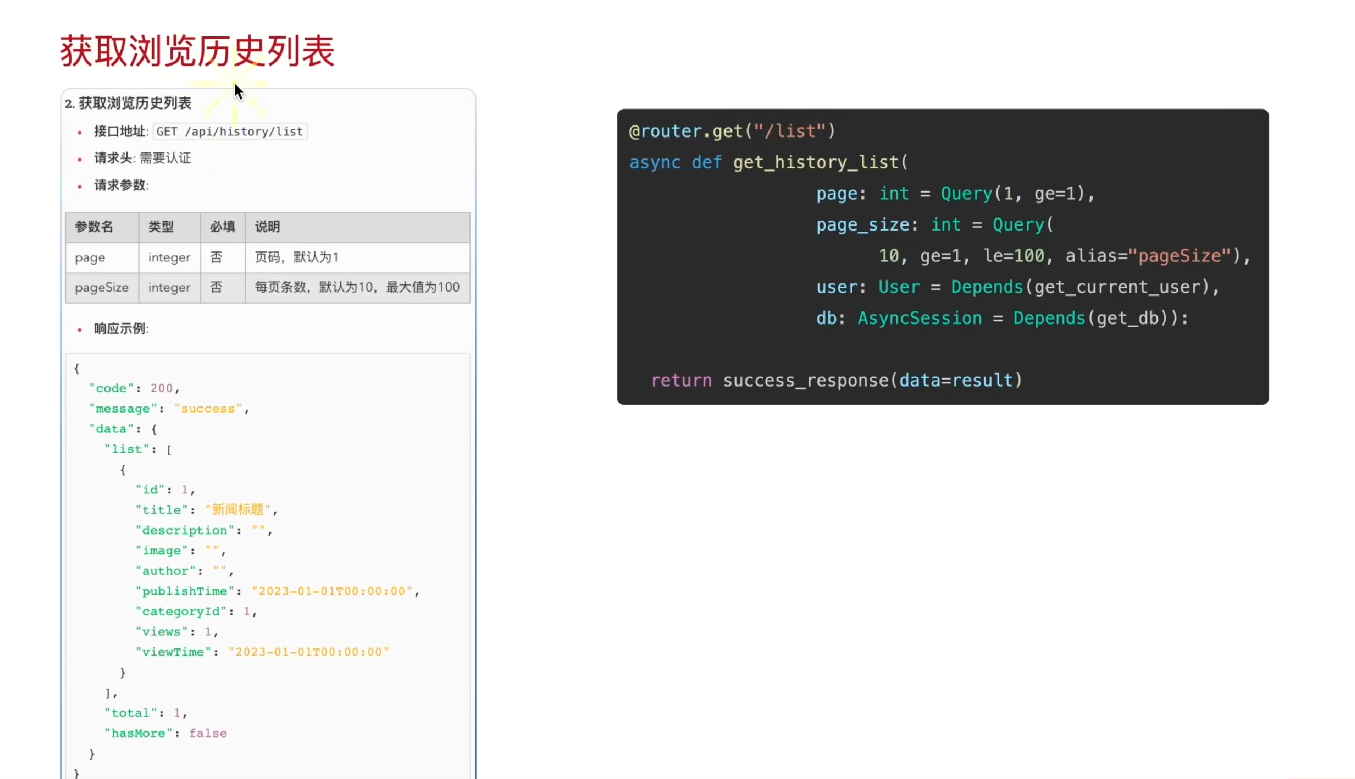Click the "description" JSON line
1355x779 pixels.
pyautogui.click(x=204, y=530)
